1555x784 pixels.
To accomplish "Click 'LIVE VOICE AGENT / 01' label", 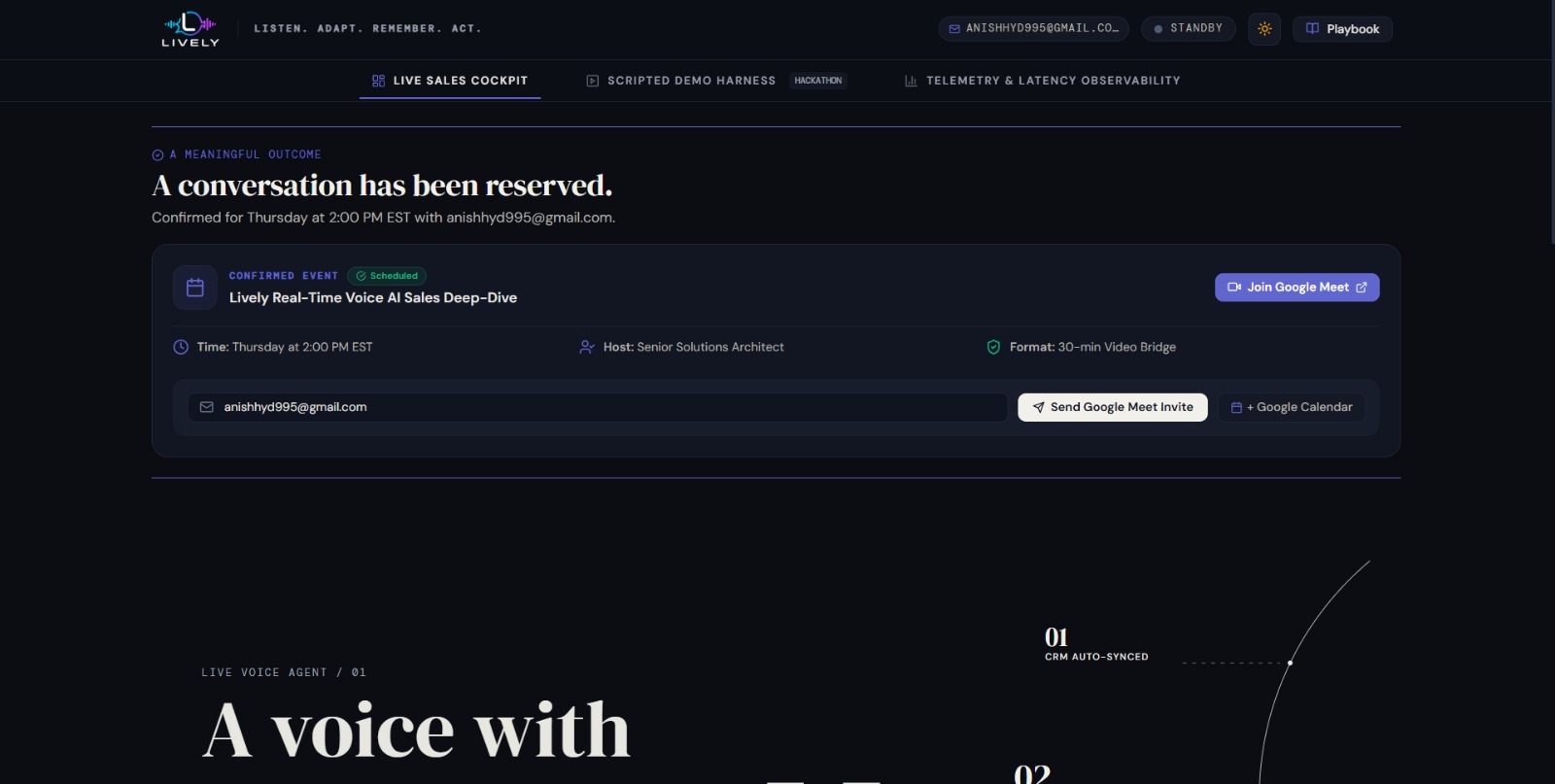I will pos(284,672).
